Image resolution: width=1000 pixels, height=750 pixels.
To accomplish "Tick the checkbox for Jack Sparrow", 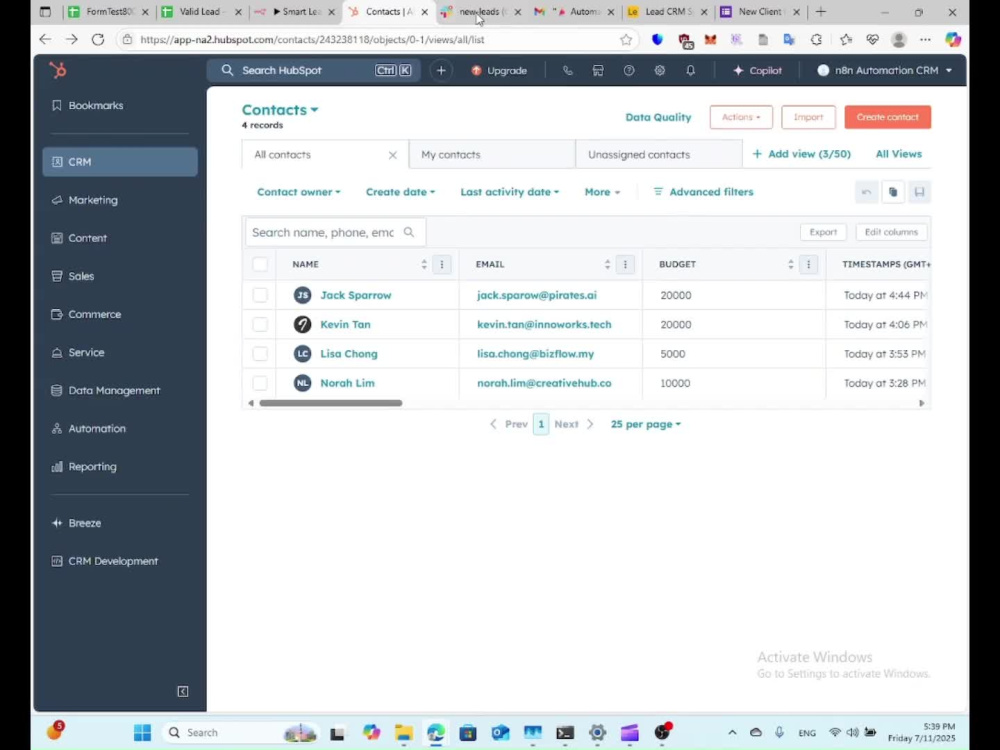I will [260, 295].
